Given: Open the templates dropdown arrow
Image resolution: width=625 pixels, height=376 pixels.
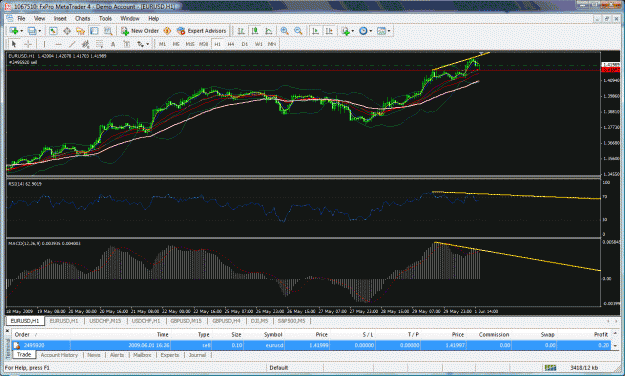Looking at the screenshot, I should [389, 31].
